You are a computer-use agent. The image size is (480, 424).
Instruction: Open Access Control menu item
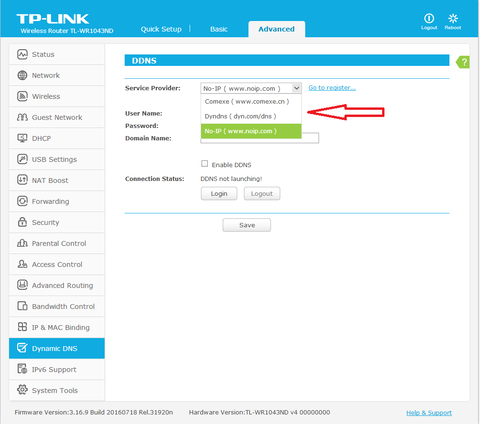pyautogui.click(x=57, y=264)
